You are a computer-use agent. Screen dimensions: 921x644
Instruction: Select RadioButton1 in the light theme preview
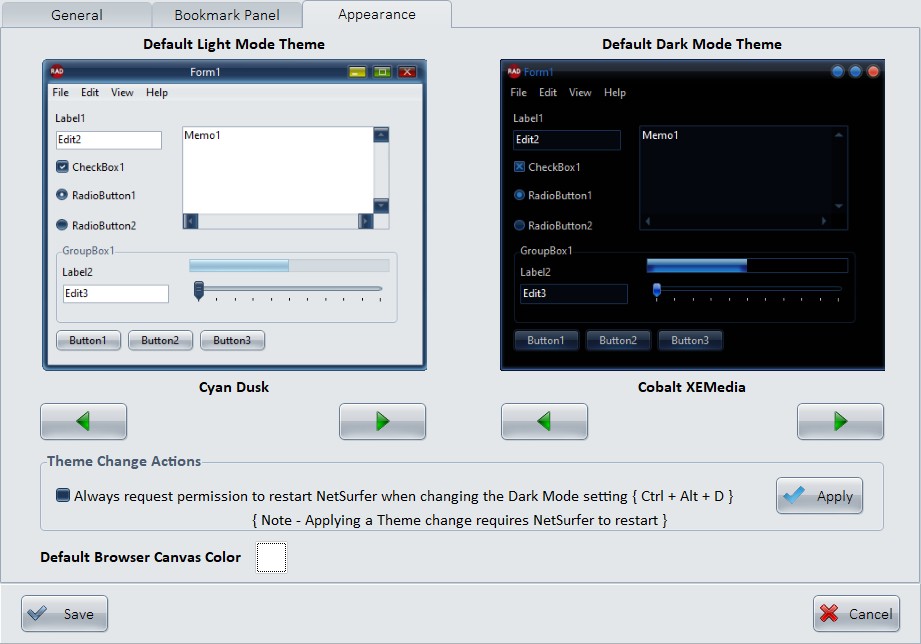pyautogui.click(x=62, y=195)
